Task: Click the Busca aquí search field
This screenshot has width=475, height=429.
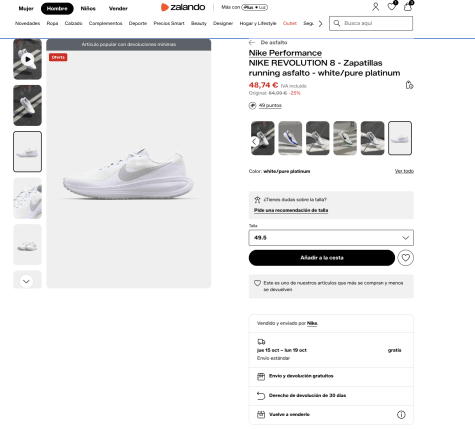Action: tap(371, 23)
